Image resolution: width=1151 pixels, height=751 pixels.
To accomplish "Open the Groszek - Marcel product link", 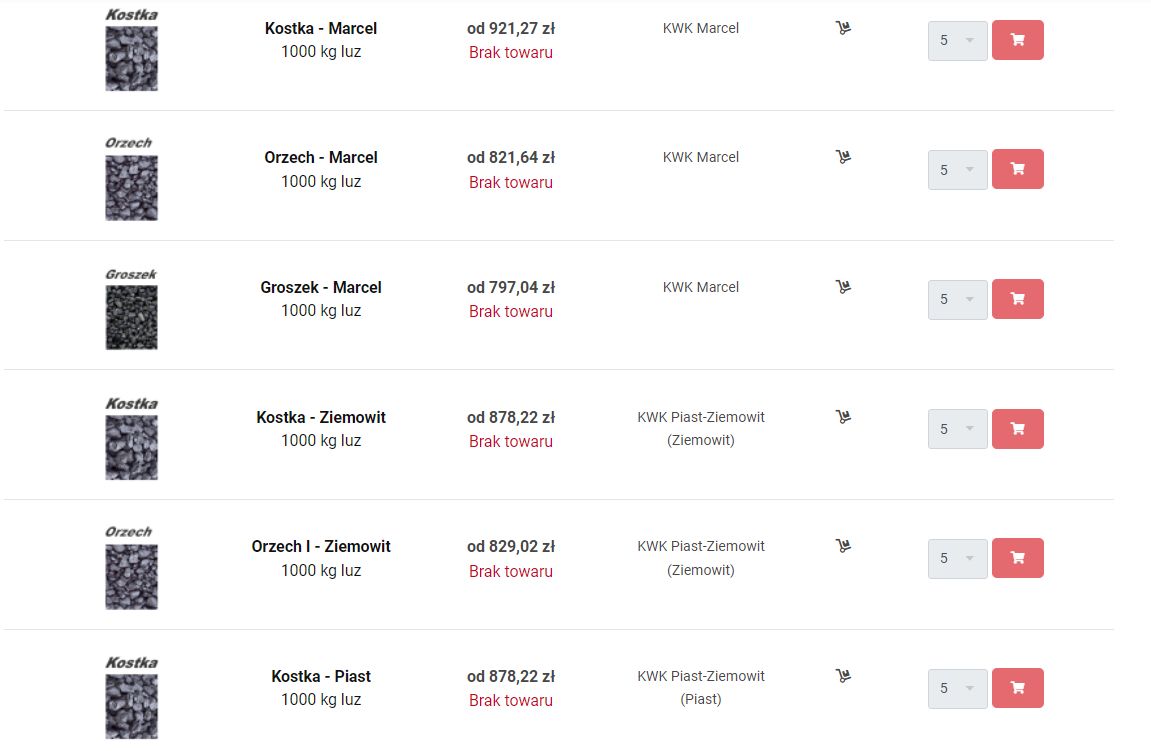I will [x=321, y=287].
